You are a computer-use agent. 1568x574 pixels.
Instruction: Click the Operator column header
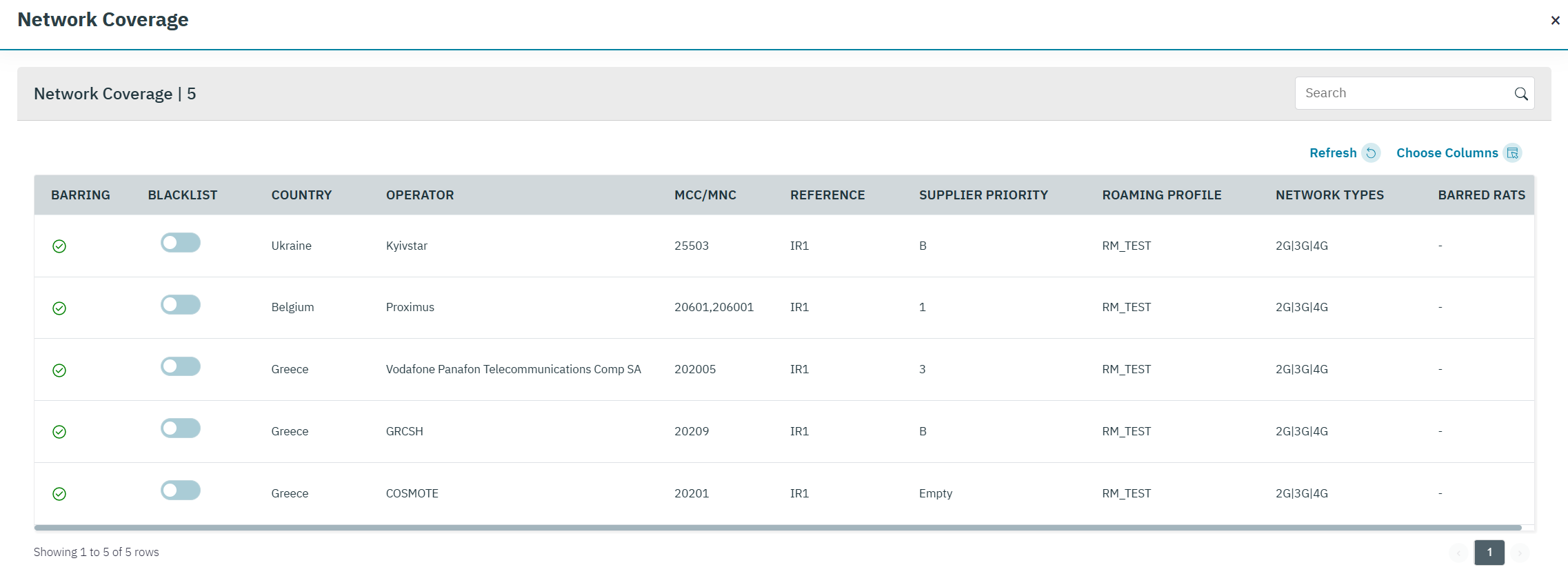click(419, 195)
